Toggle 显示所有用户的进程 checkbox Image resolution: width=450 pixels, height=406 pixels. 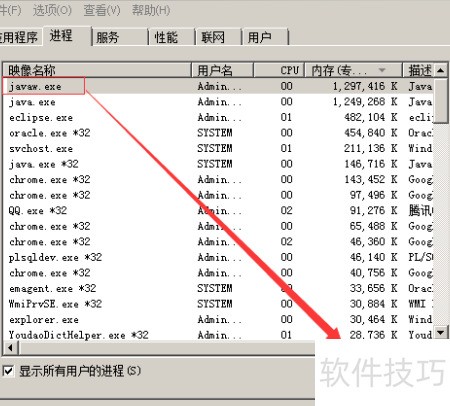pos(8,371)
